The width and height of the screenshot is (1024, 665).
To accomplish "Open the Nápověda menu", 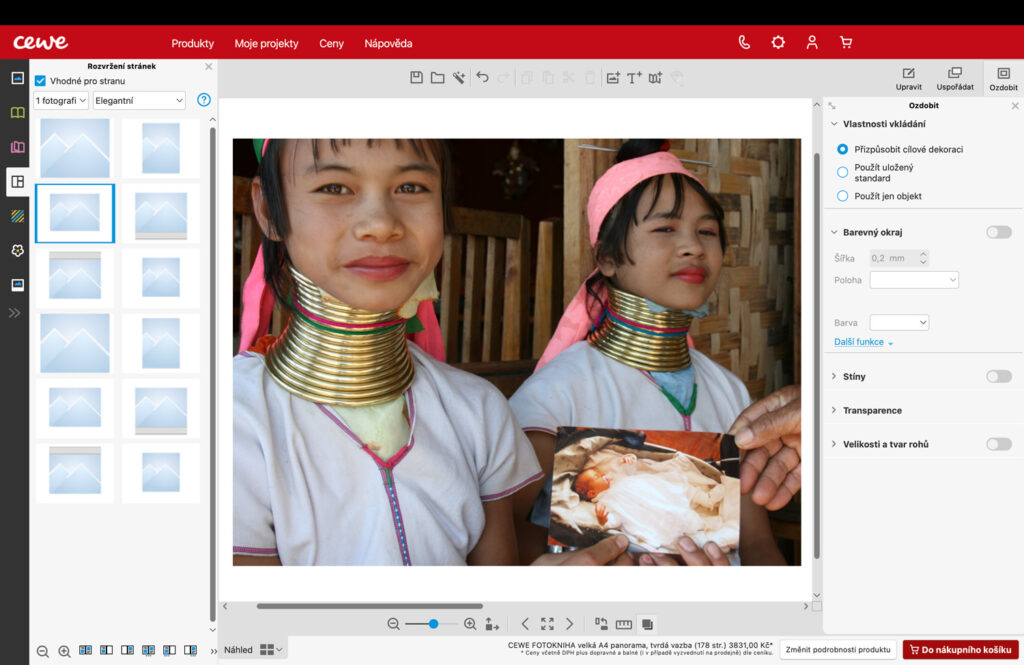I will (x=388, y=43).
